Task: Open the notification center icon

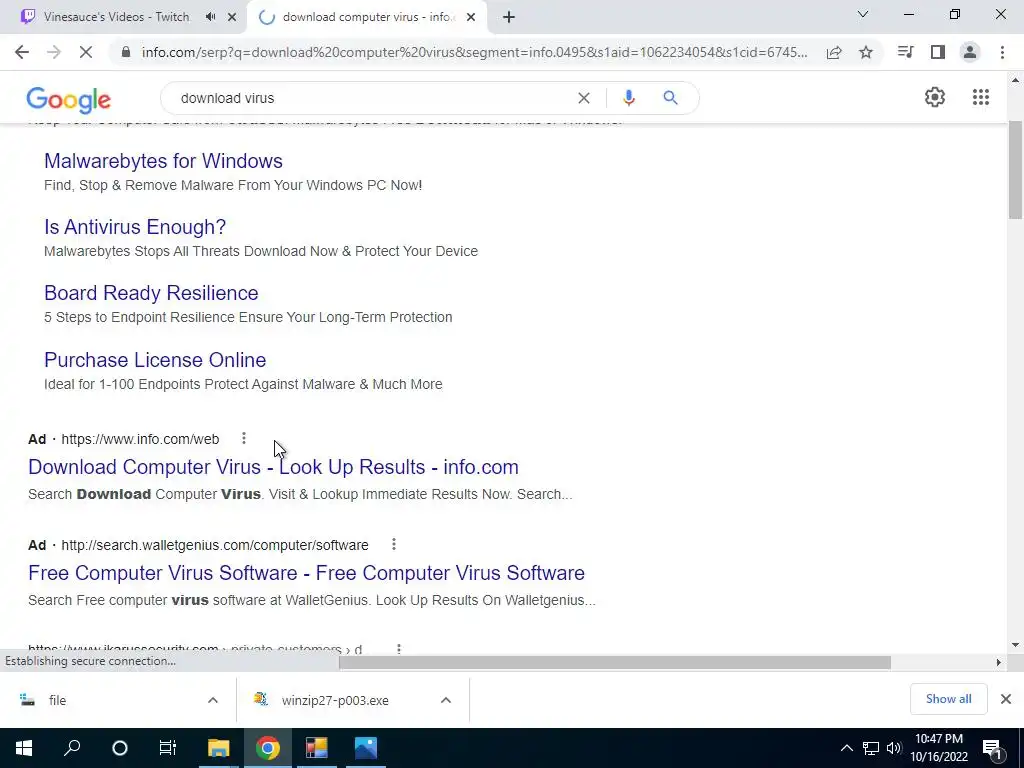Action: point(992,748)
